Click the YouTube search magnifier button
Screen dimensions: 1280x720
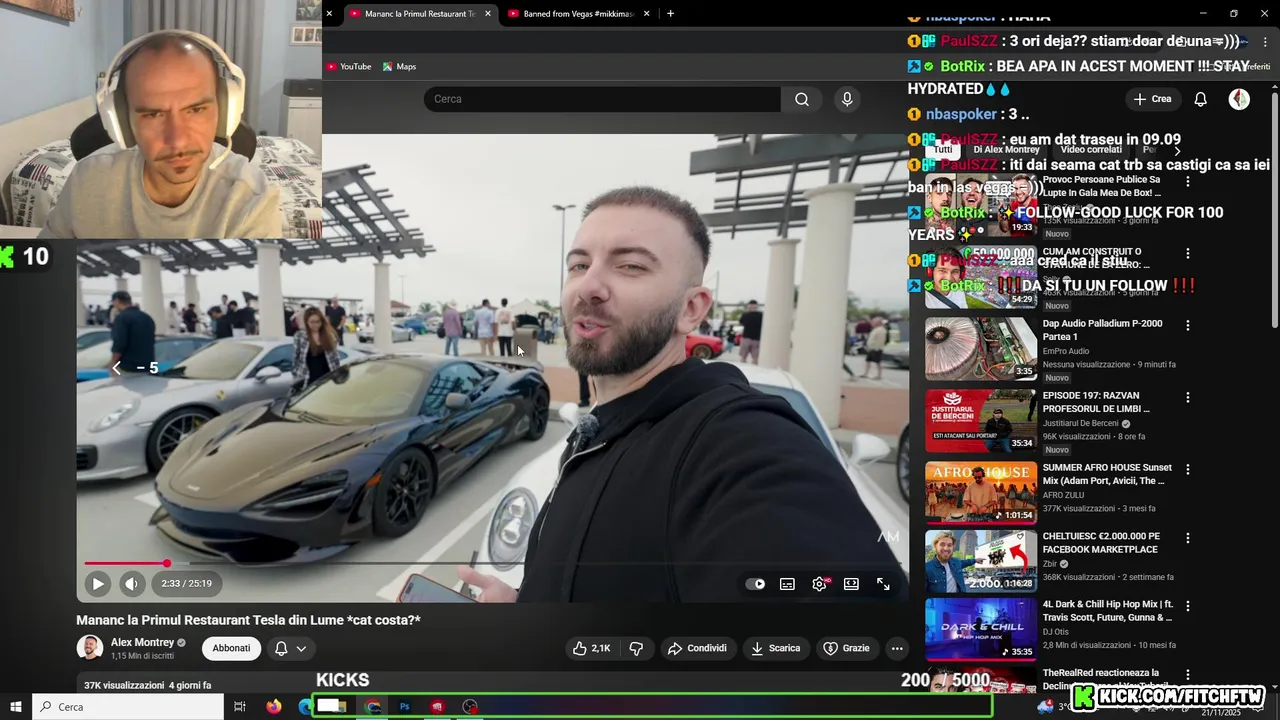[x=801, y=99]
